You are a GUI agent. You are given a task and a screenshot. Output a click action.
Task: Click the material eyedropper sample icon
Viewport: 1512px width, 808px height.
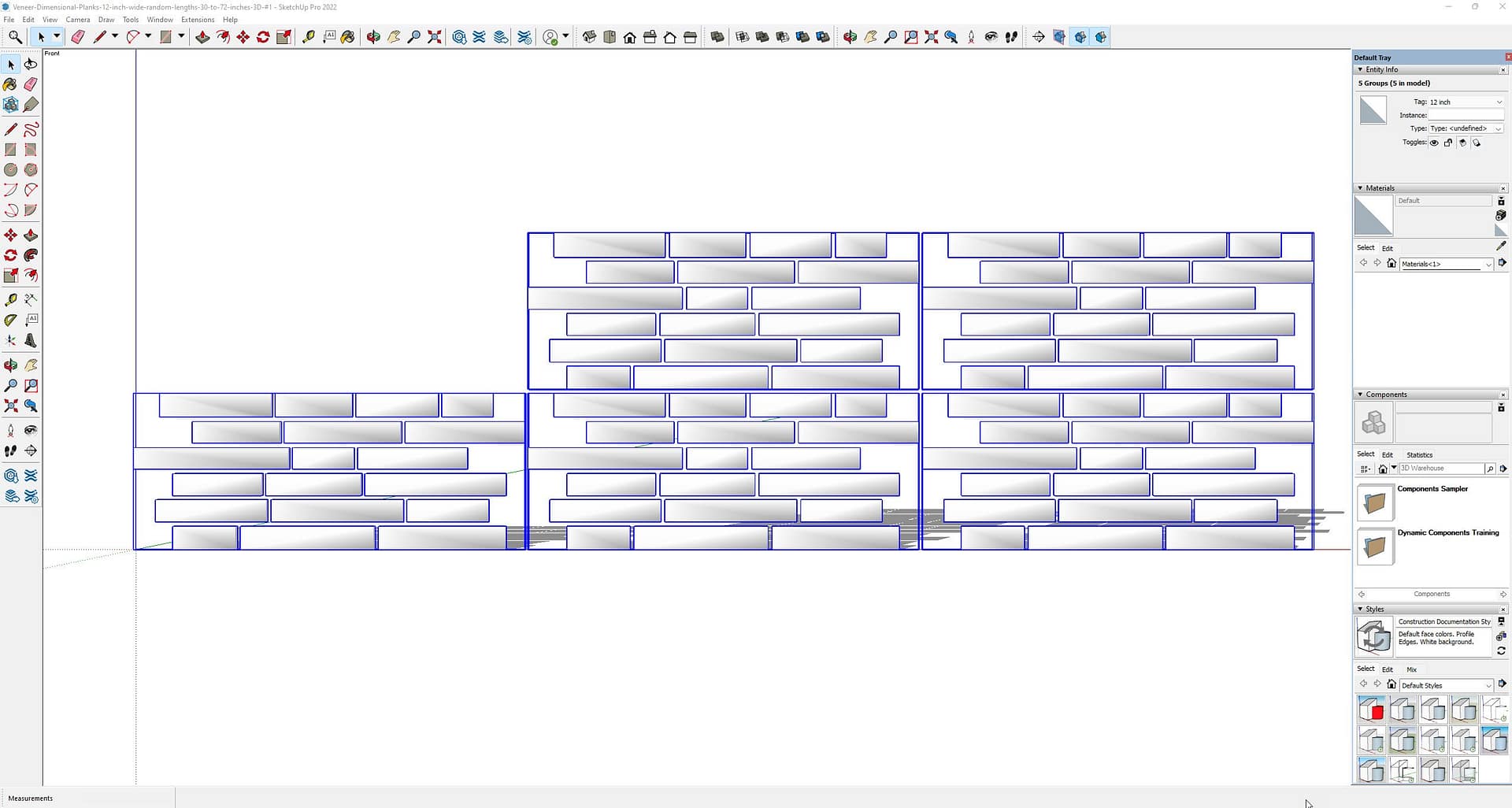tap(1501, 246)
